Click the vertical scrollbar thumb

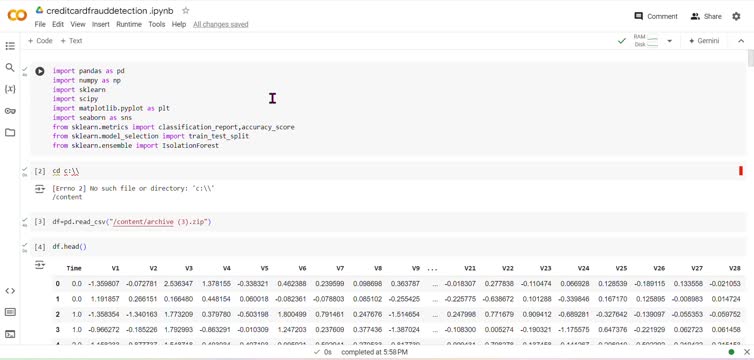751,59
